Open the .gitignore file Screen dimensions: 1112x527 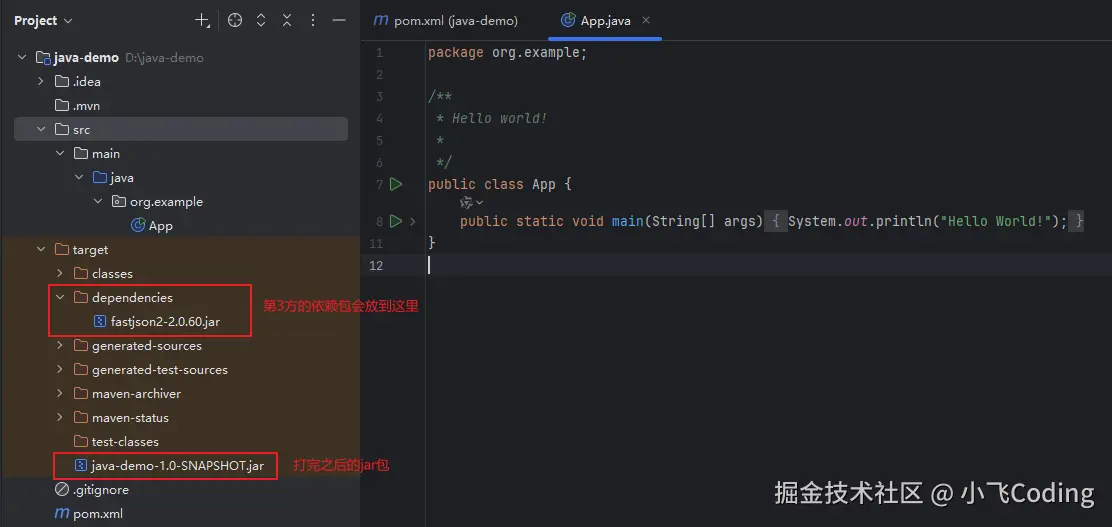(x=100, y=490)
